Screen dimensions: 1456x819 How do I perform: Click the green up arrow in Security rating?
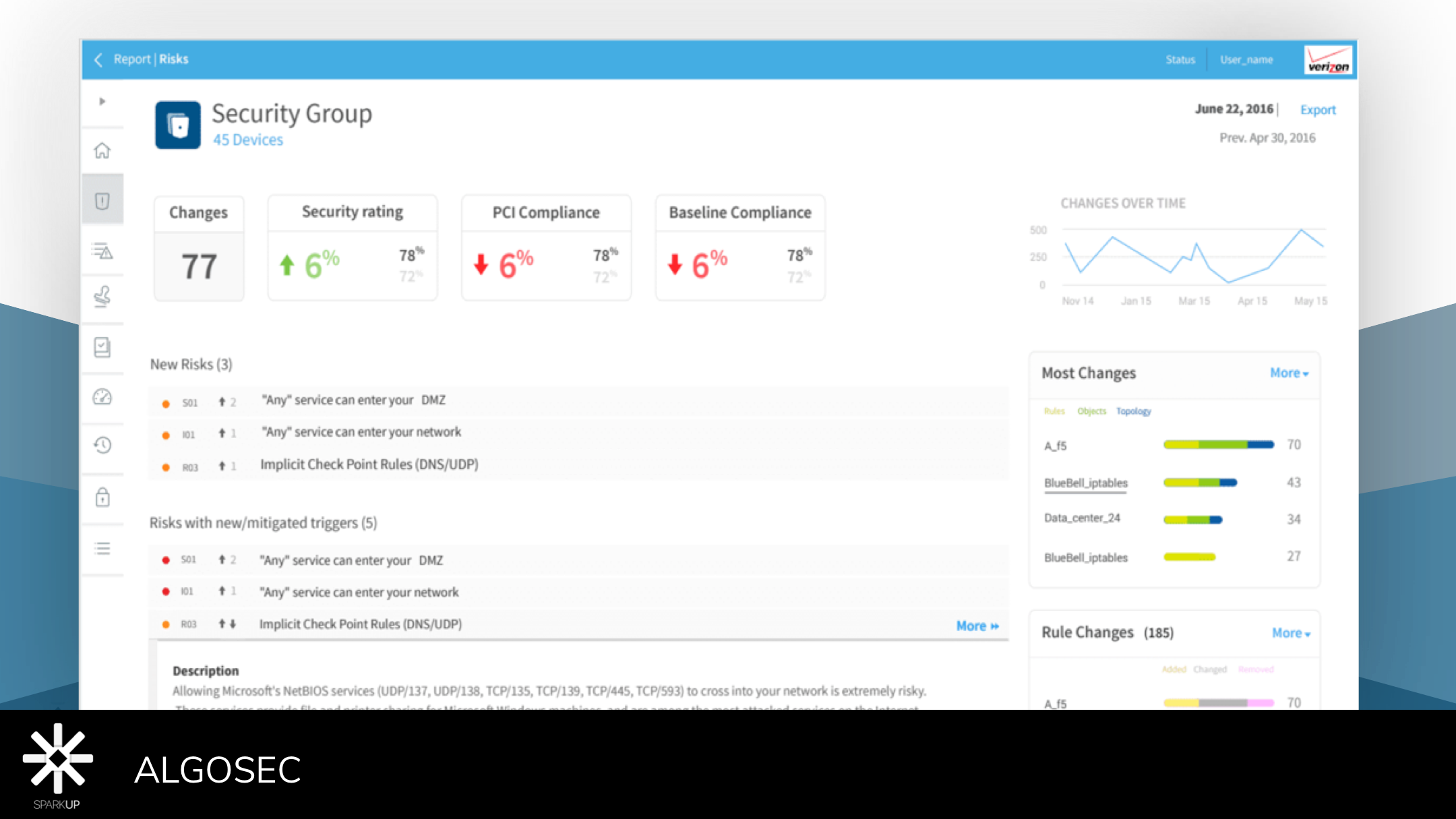pos(287,265)
